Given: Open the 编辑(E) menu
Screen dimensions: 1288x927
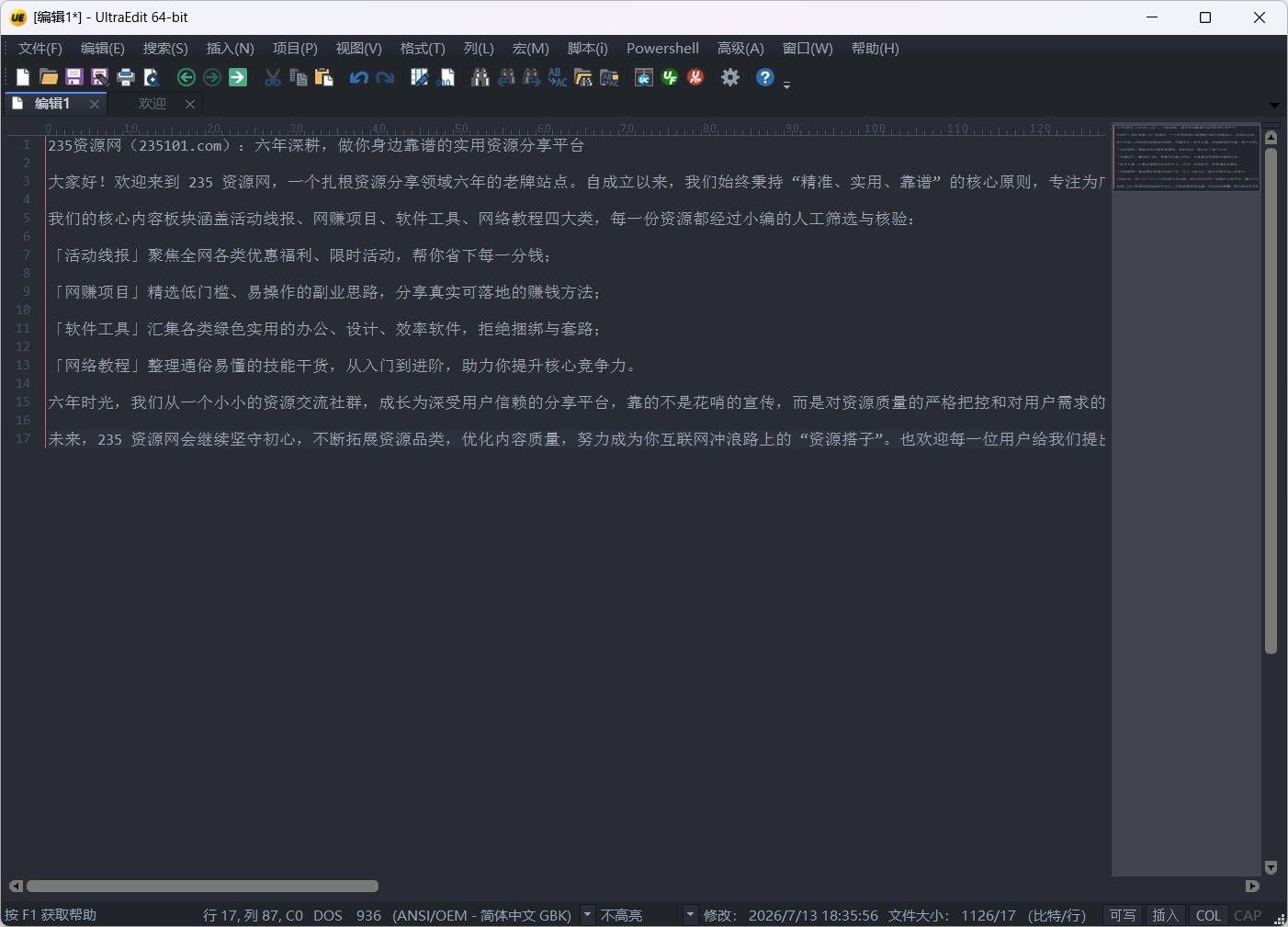Looking at the screenshot, I should tap(103, 49).
